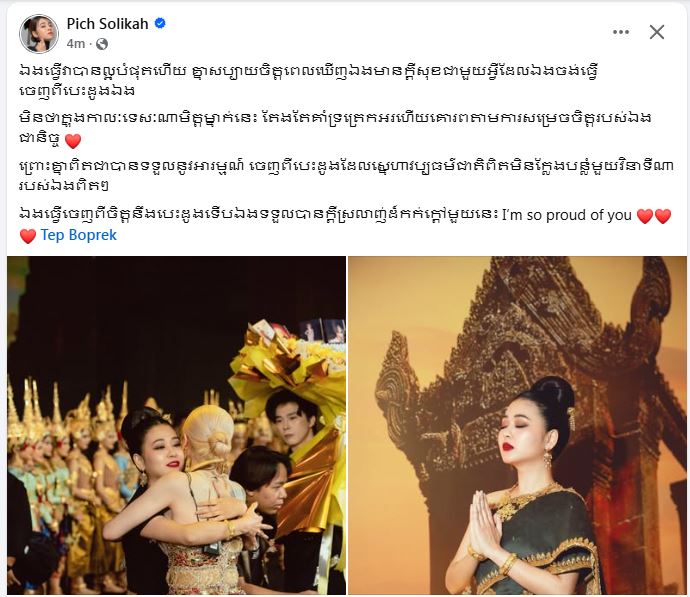Image resolution: width=690 pixels, height=597 pixels.
Task: Click the '4m' post timestamp
Action: click(x=76, y=44)
